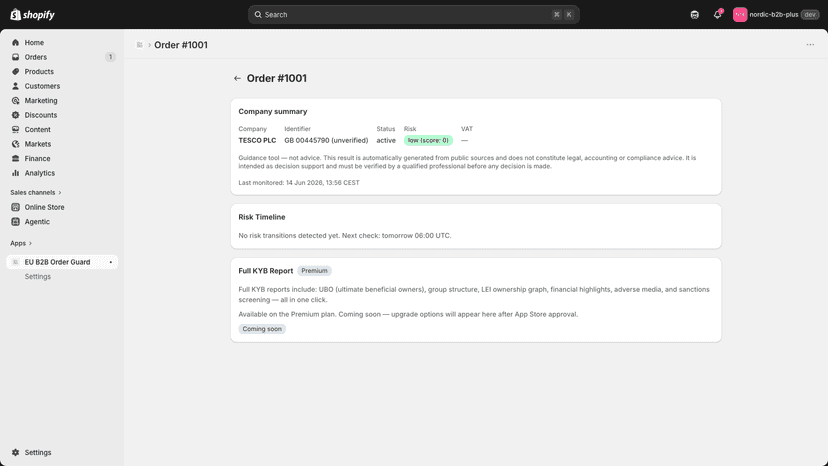Click the back arrow beside Order #1001

point(237,78)
